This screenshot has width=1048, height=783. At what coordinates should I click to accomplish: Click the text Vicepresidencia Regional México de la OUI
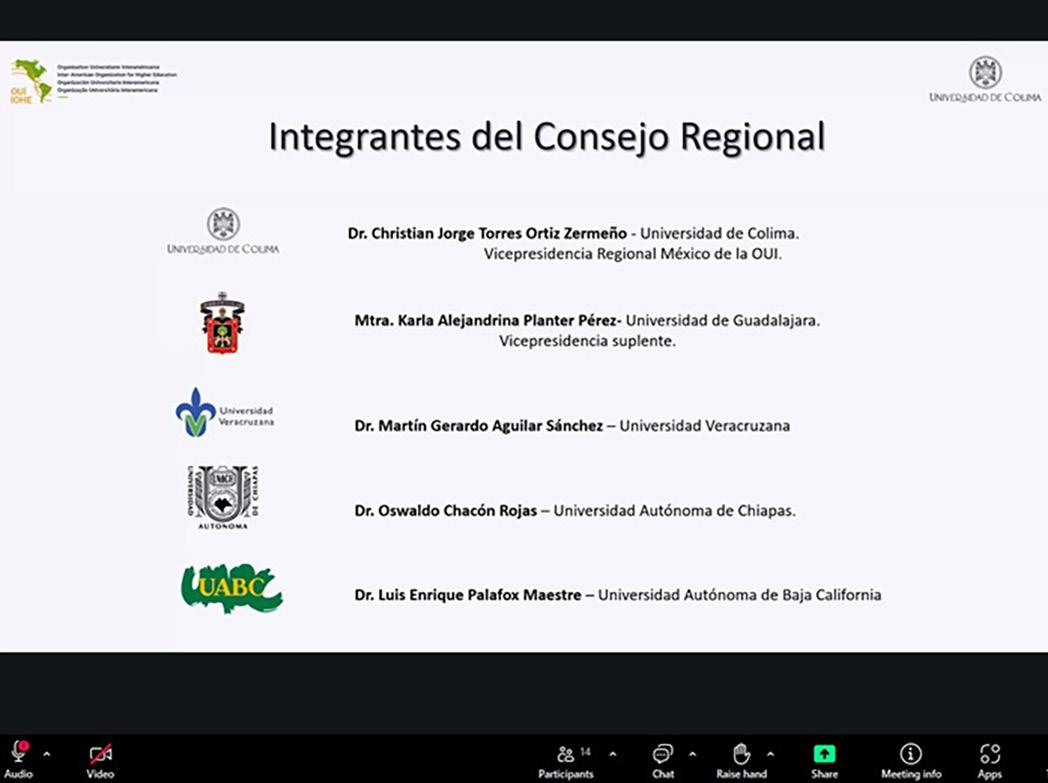click(632, 254)
